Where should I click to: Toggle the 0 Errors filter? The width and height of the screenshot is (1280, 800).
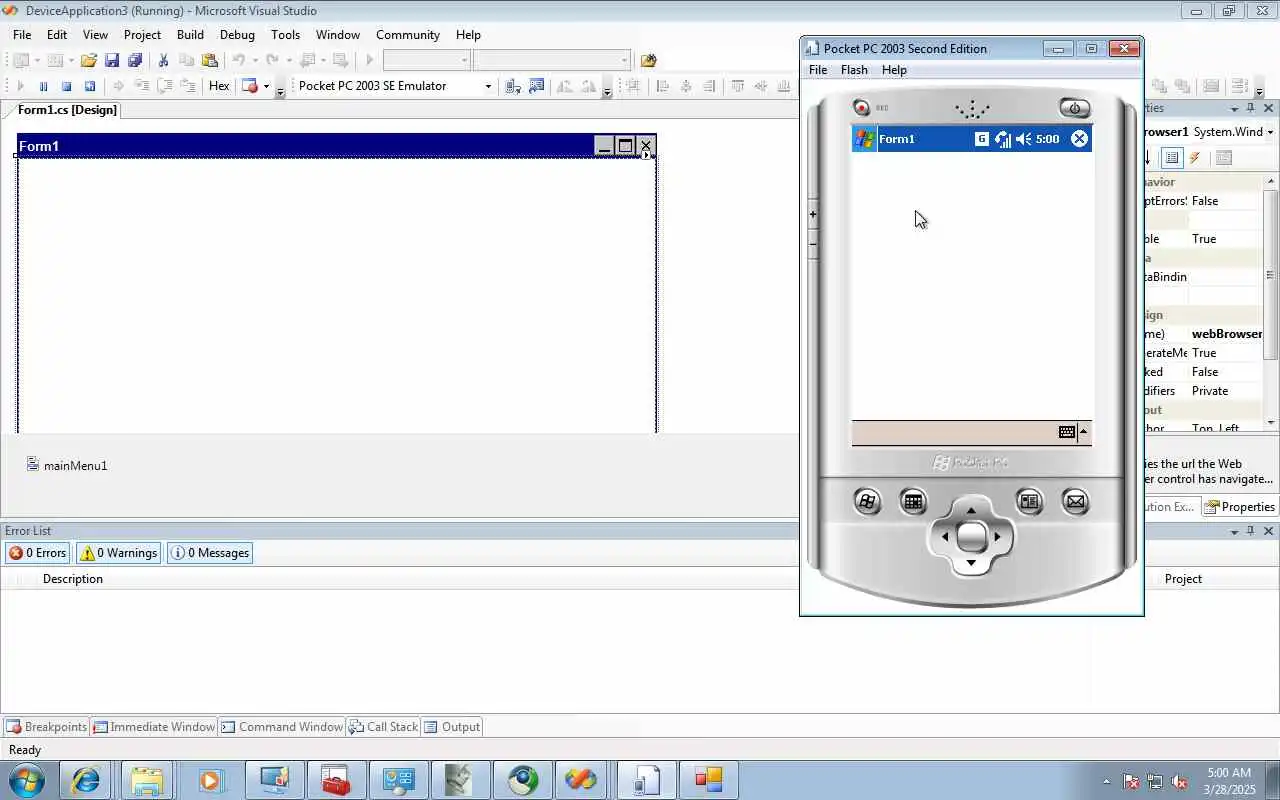click(37, 553)
